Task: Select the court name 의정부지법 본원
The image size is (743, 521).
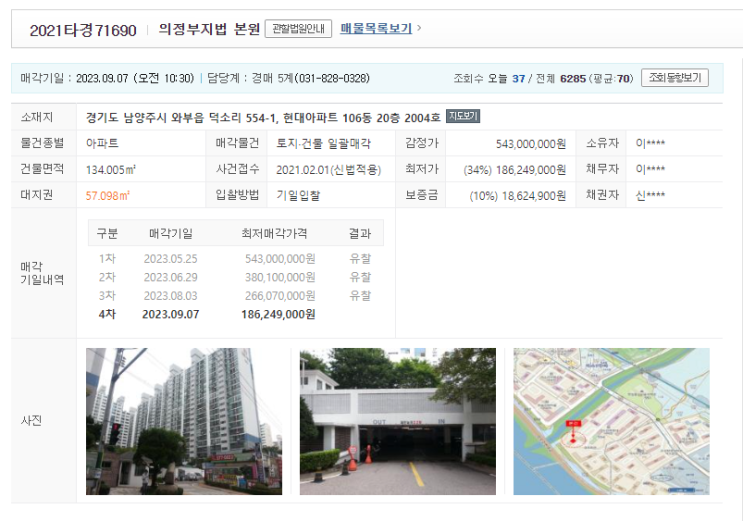Action: pyautogui.click(x=209, y=29)
